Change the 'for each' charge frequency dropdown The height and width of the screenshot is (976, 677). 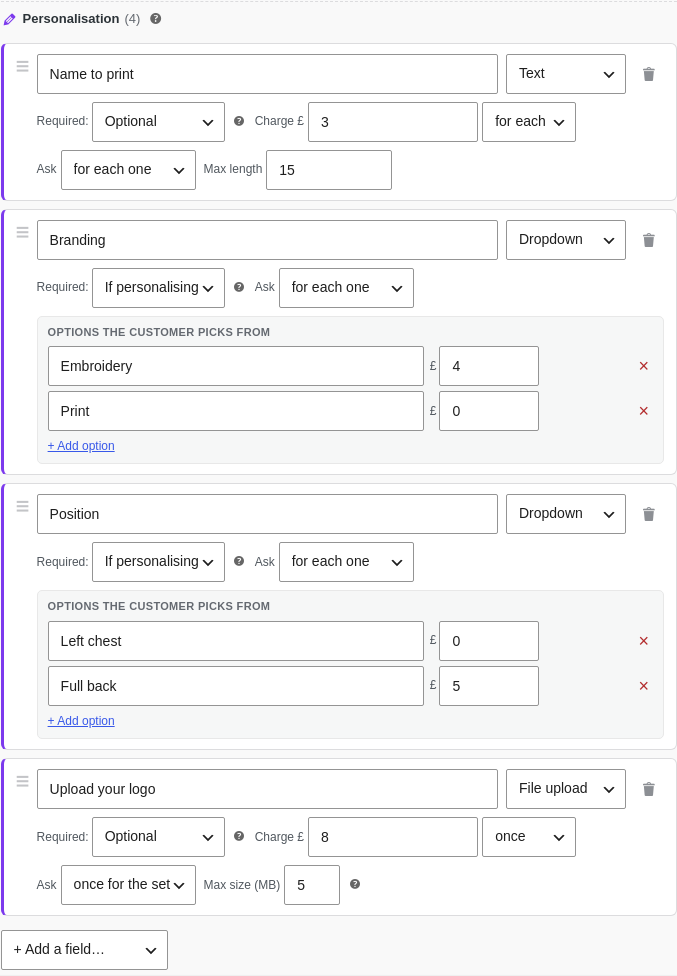point(528,122)
